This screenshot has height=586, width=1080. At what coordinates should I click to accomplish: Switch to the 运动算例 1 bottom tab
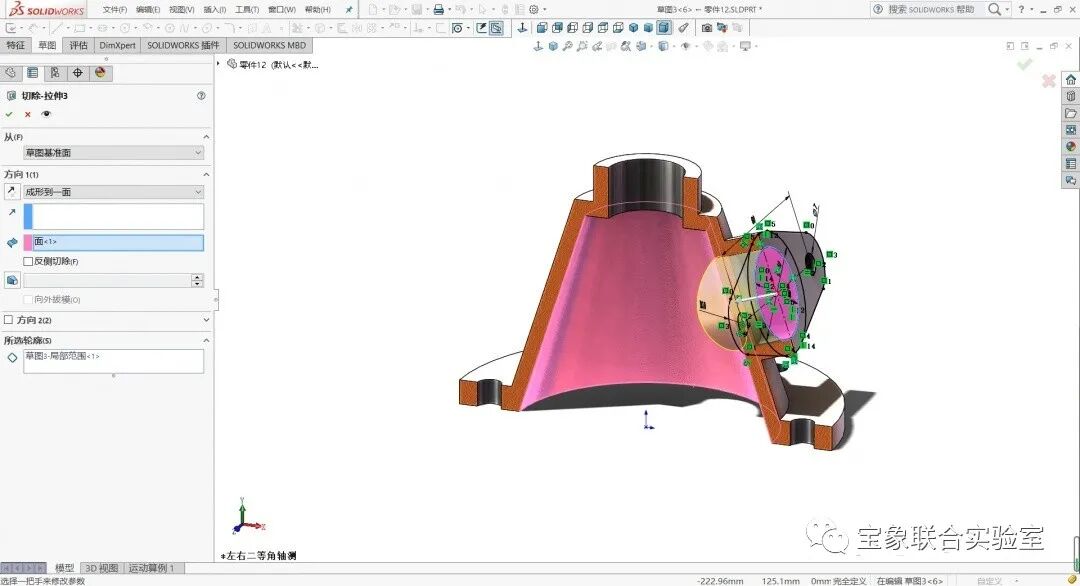coord(152,568)
